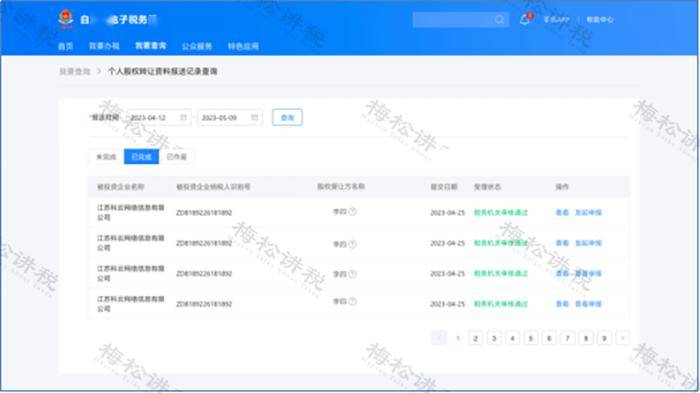This screenshot has height=393, width=700.
Task: Go to page 7 in pagination
Action: coord(567,338)
